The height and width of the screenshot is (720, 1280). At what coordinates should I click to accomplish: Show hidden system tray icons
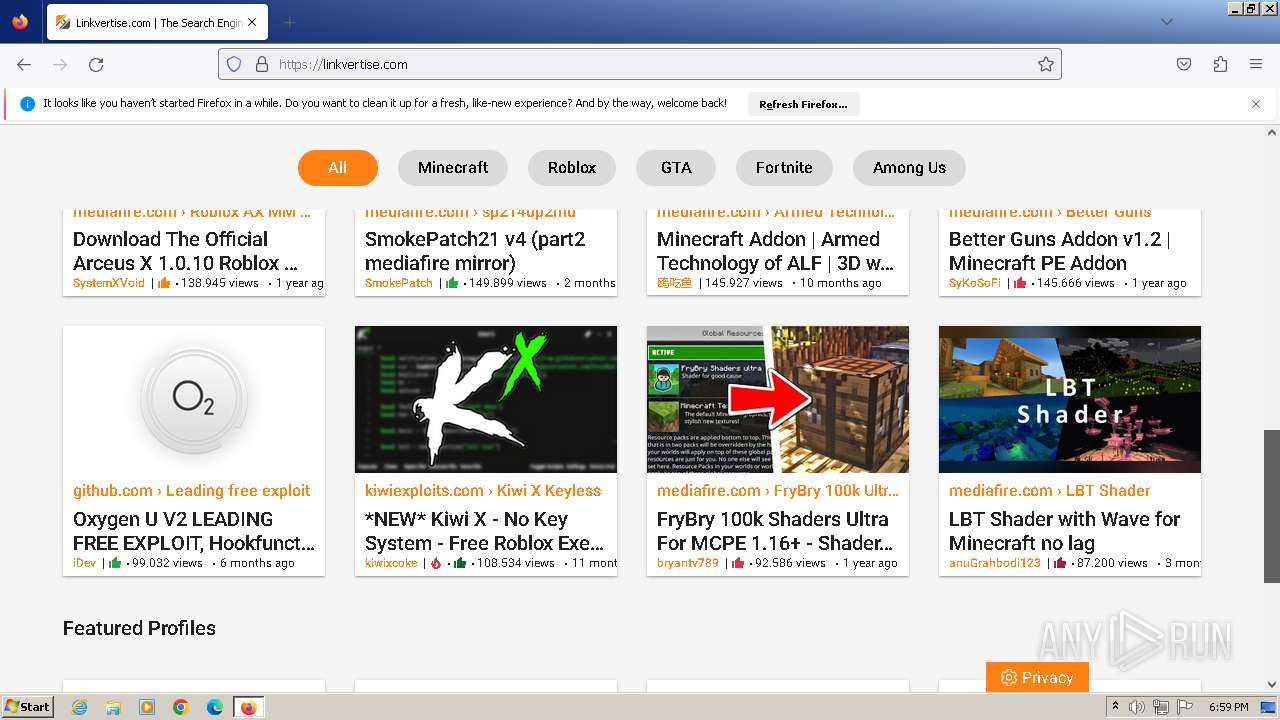coord(1115,707)
